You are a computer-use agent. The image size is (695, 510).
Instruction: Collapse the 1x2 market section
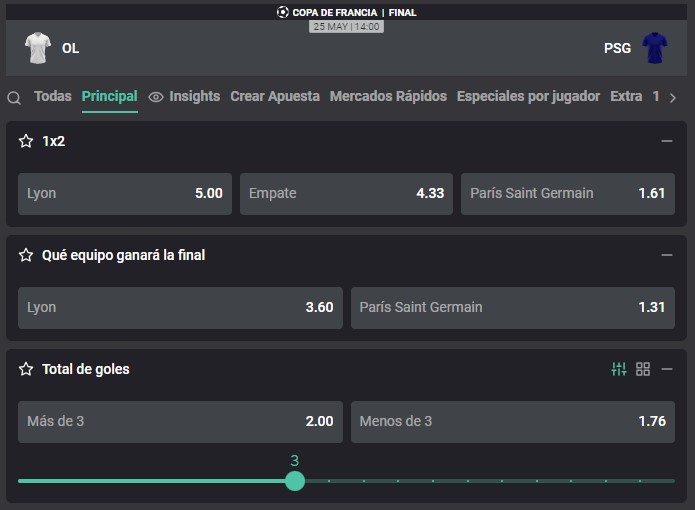coord(667,141)
